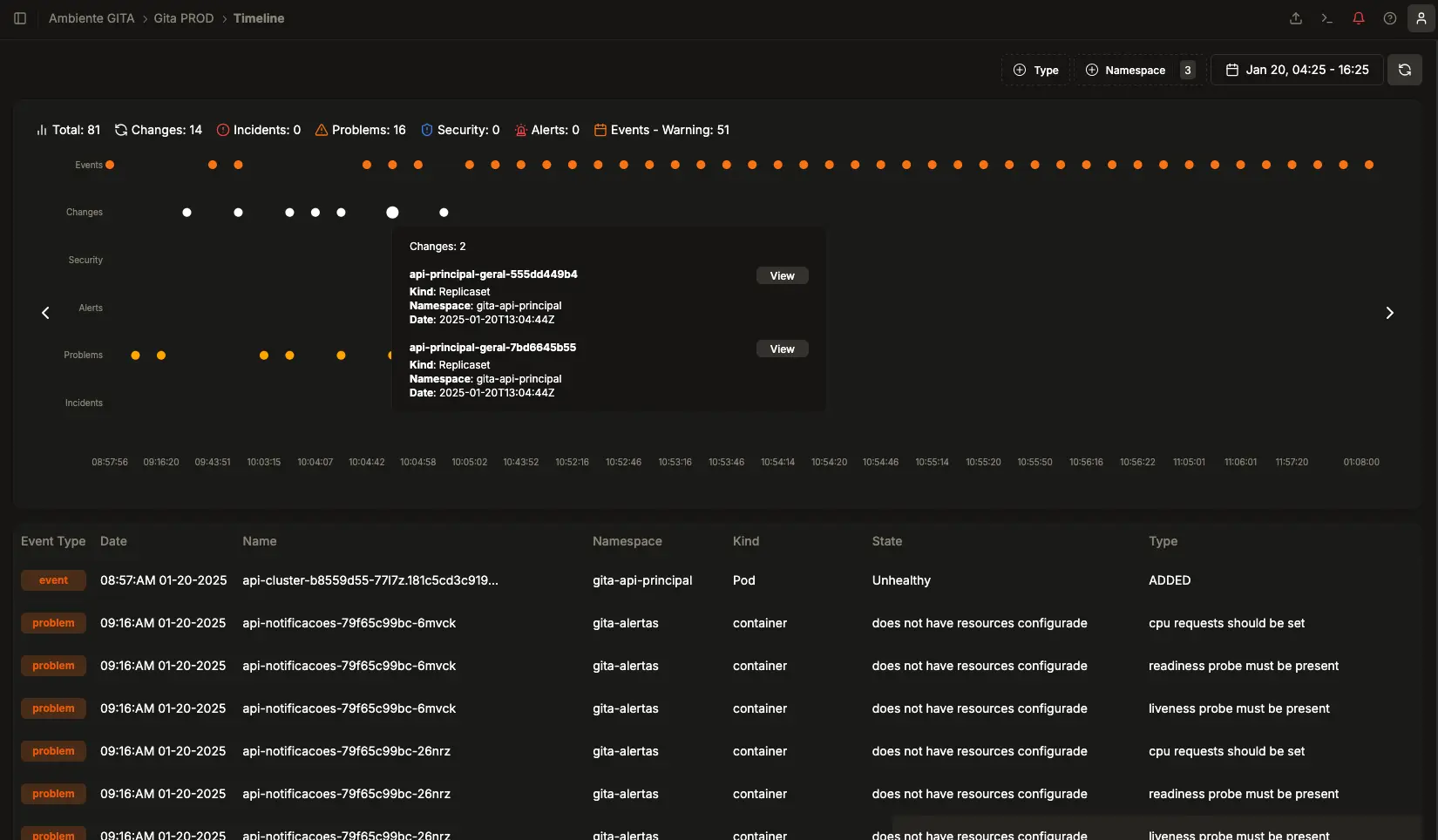Open date range Jan 20, 04:25 - 16:25

click(1297, 70)
